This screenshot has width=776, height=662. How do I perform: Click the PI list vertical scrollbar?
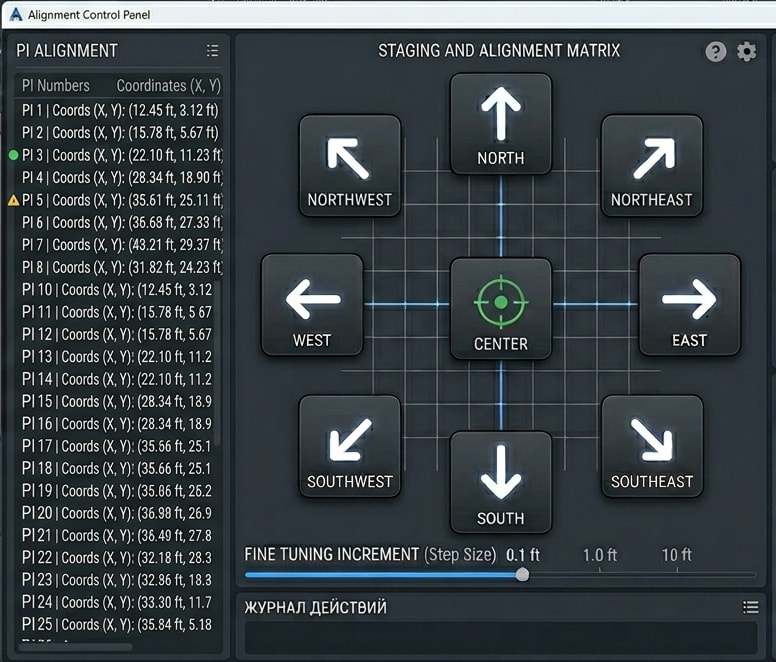click(x=218, y=364)
